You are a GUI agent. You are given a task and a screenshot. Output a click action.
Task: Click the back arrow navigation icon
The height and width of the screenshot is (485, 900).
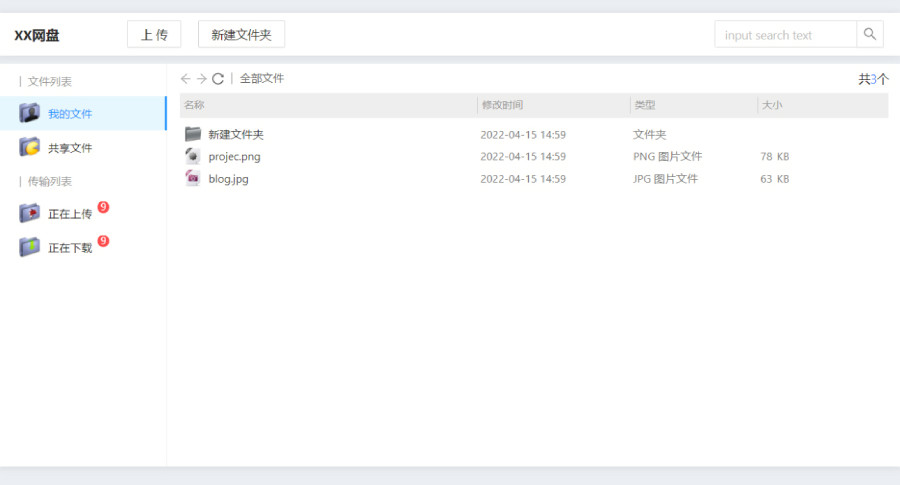click(186, 79)
